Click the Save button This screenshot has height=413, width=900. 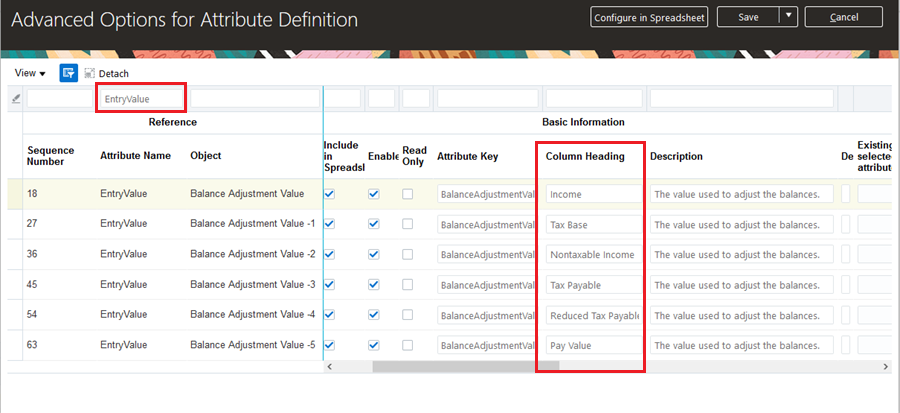(x=750, y=17)
